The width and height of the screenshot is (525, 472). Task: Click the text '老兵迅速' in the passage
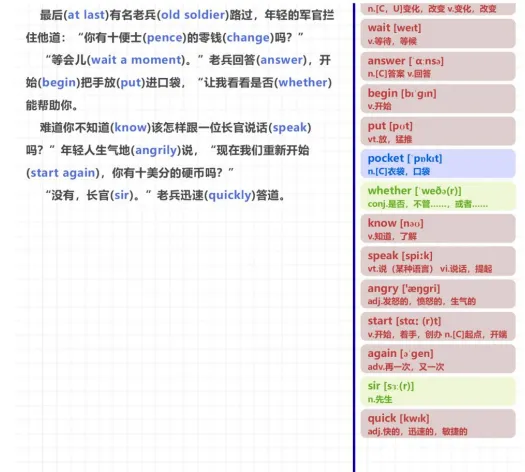pos(180,195)
